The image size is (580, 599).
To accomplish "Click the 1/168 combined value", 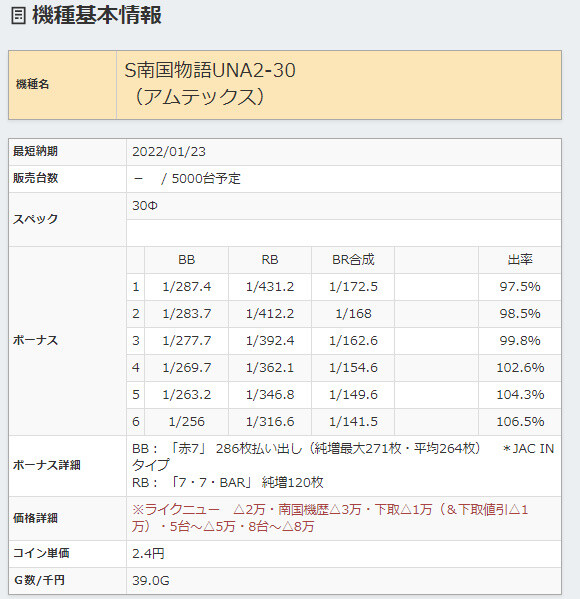I will 353,314.
